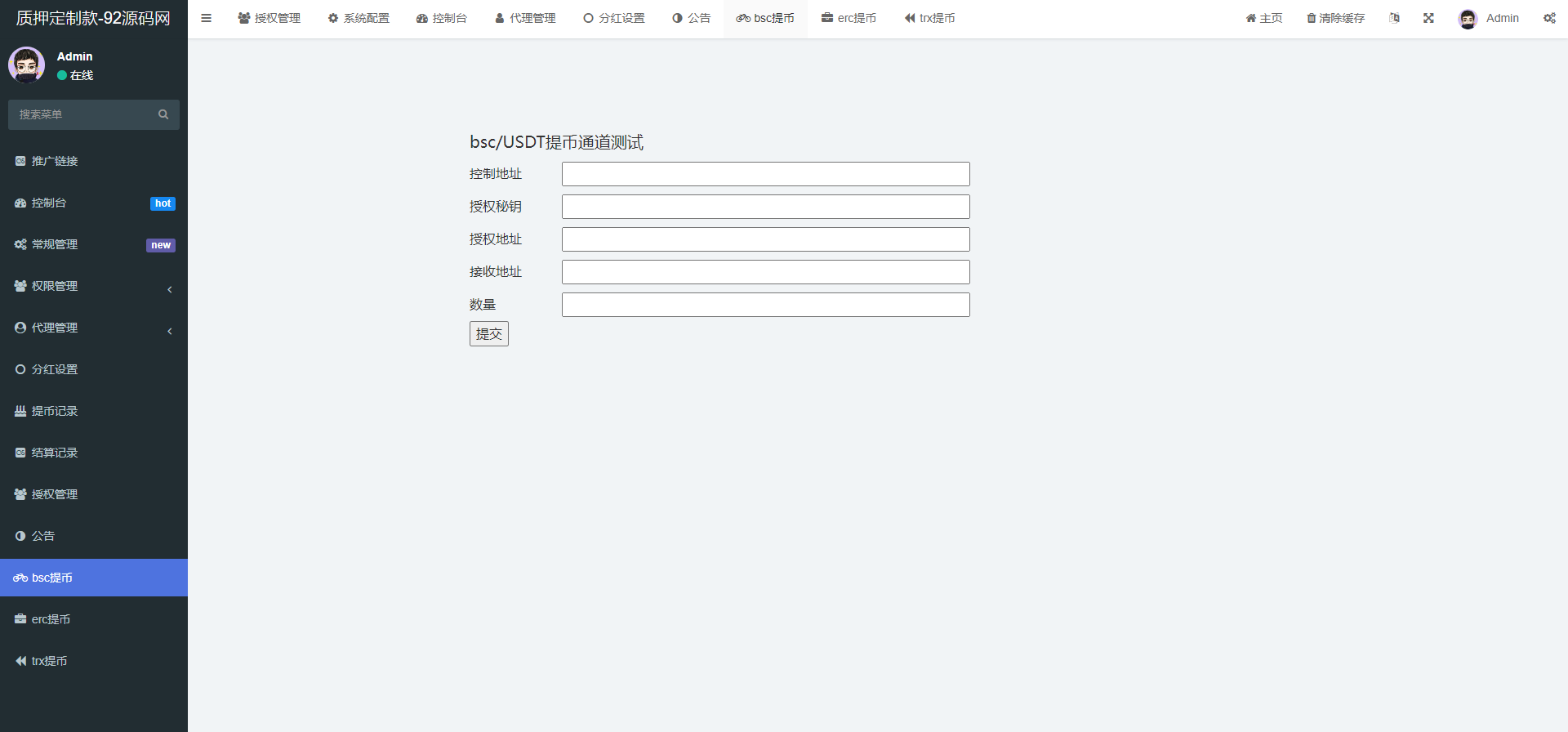Toggle the hamburger sidebar menu icon
Viewport: 1568px width, 732px height.
point(207,18)
